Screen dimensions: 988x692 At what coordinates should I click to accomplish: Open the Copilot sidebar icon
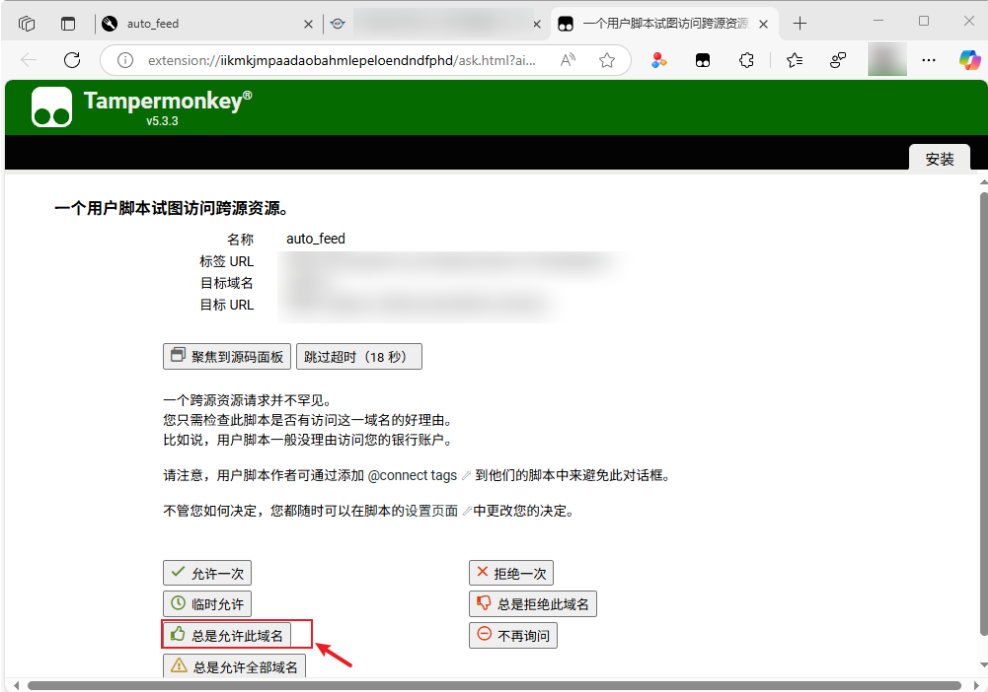969,60
